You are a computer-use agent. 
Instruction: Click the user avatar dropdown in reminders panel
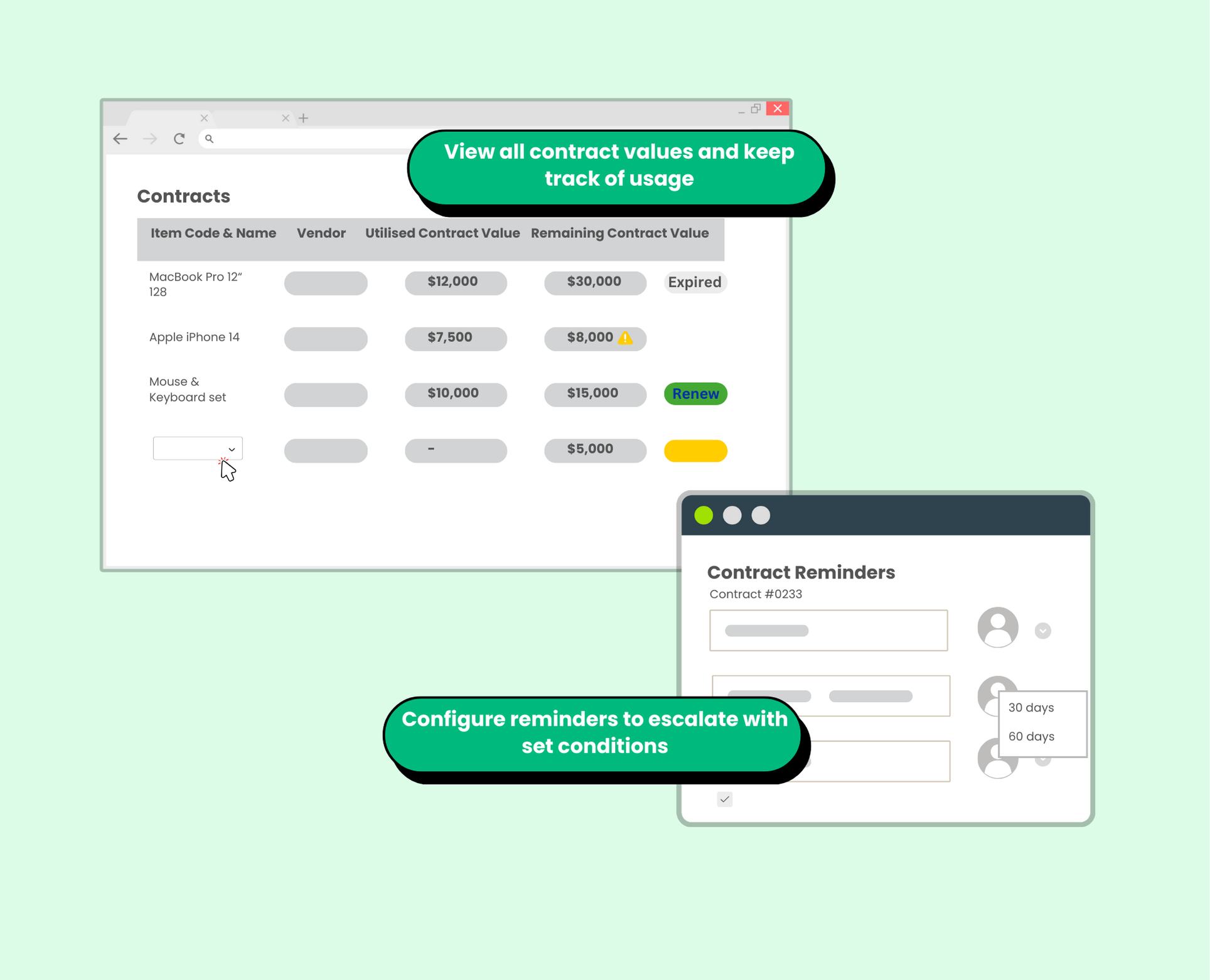(x=1043, y=628)
